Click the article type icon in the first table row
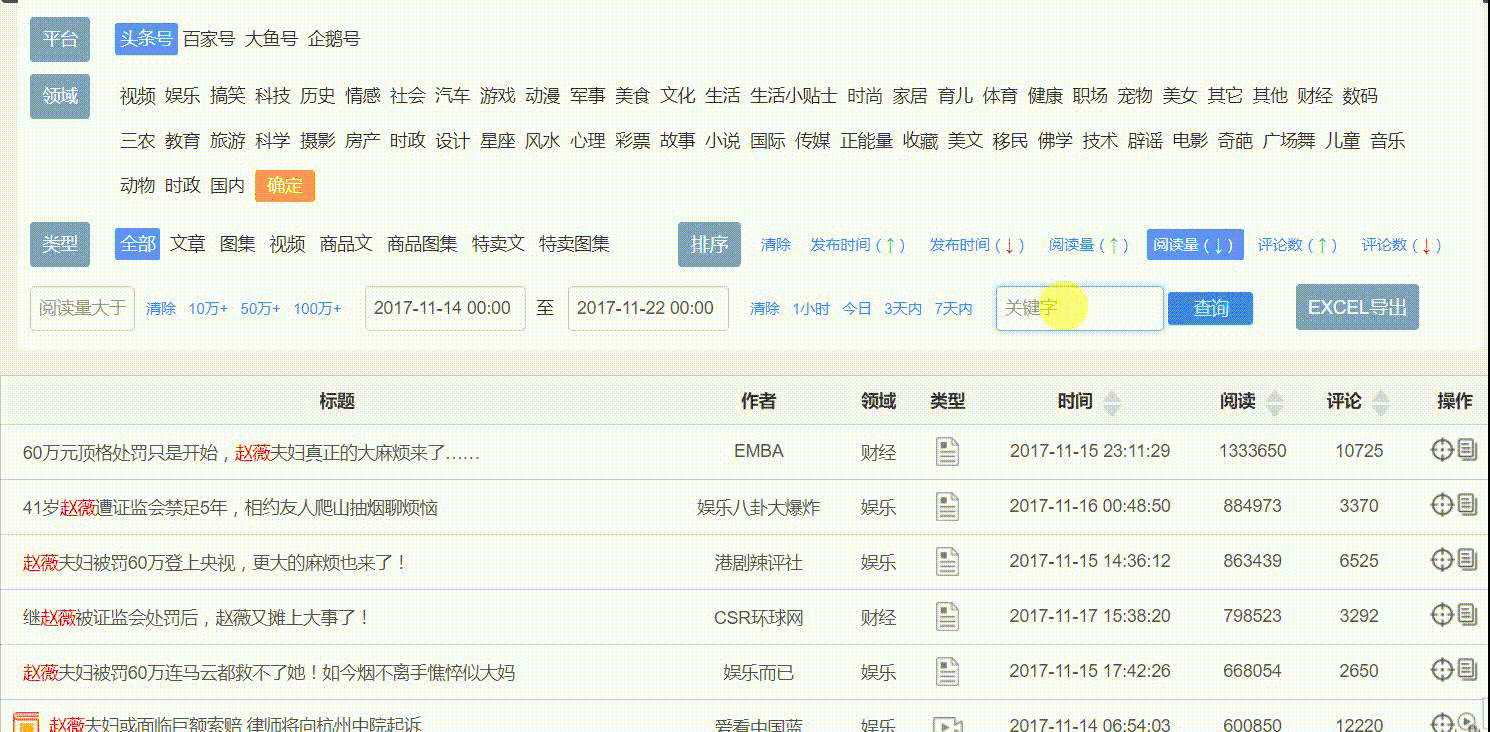The image size is (1490, 732). [x=947, y=451]
